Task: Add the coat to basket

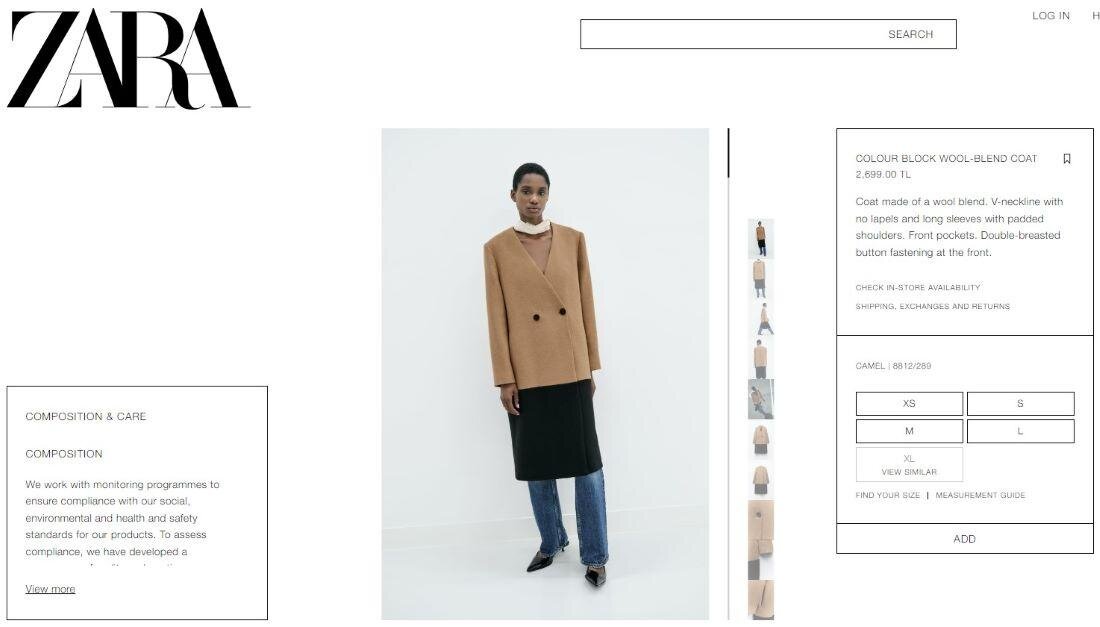Action: pos(965,539)
